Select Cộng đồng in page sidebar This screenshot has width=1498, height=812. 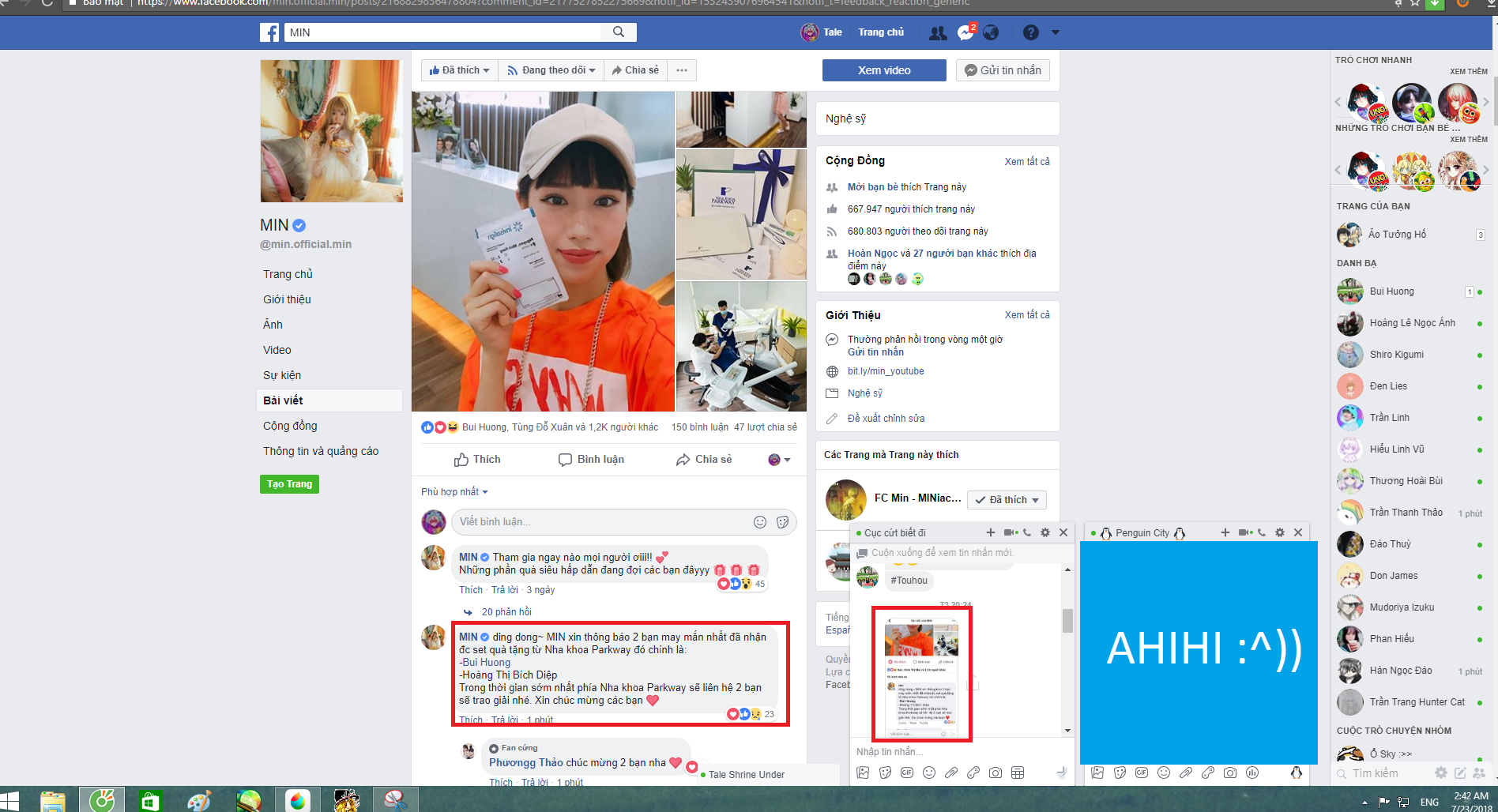(290, 426)
